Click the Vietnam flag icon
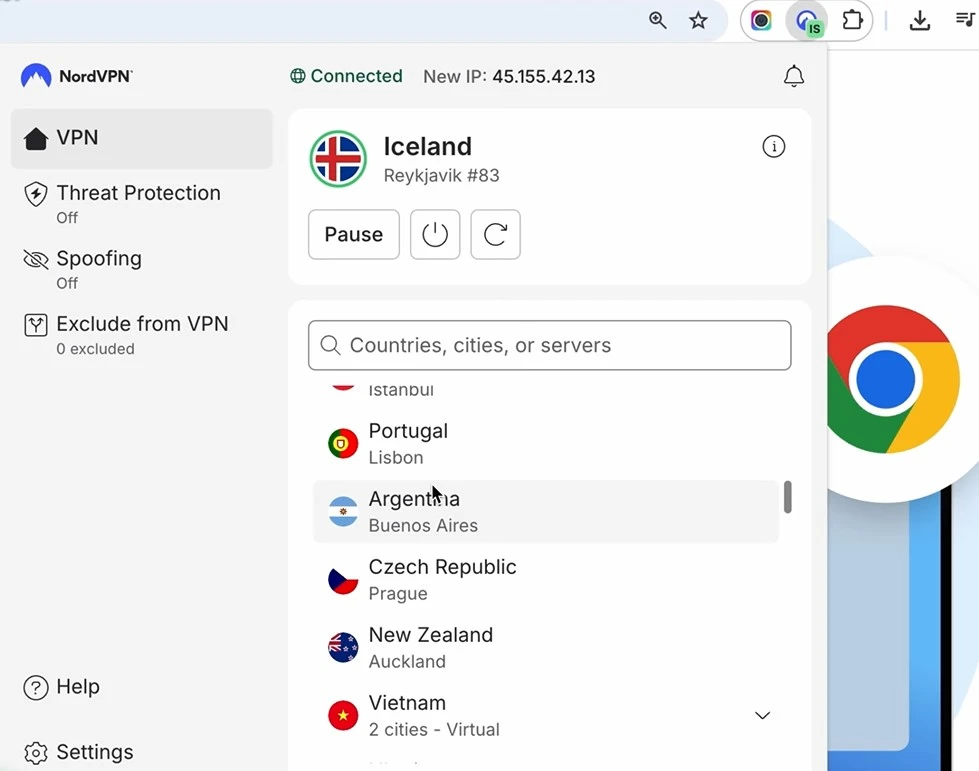This screenshot has width=979, height=771. pyautogui.click(x=343, y=715)
